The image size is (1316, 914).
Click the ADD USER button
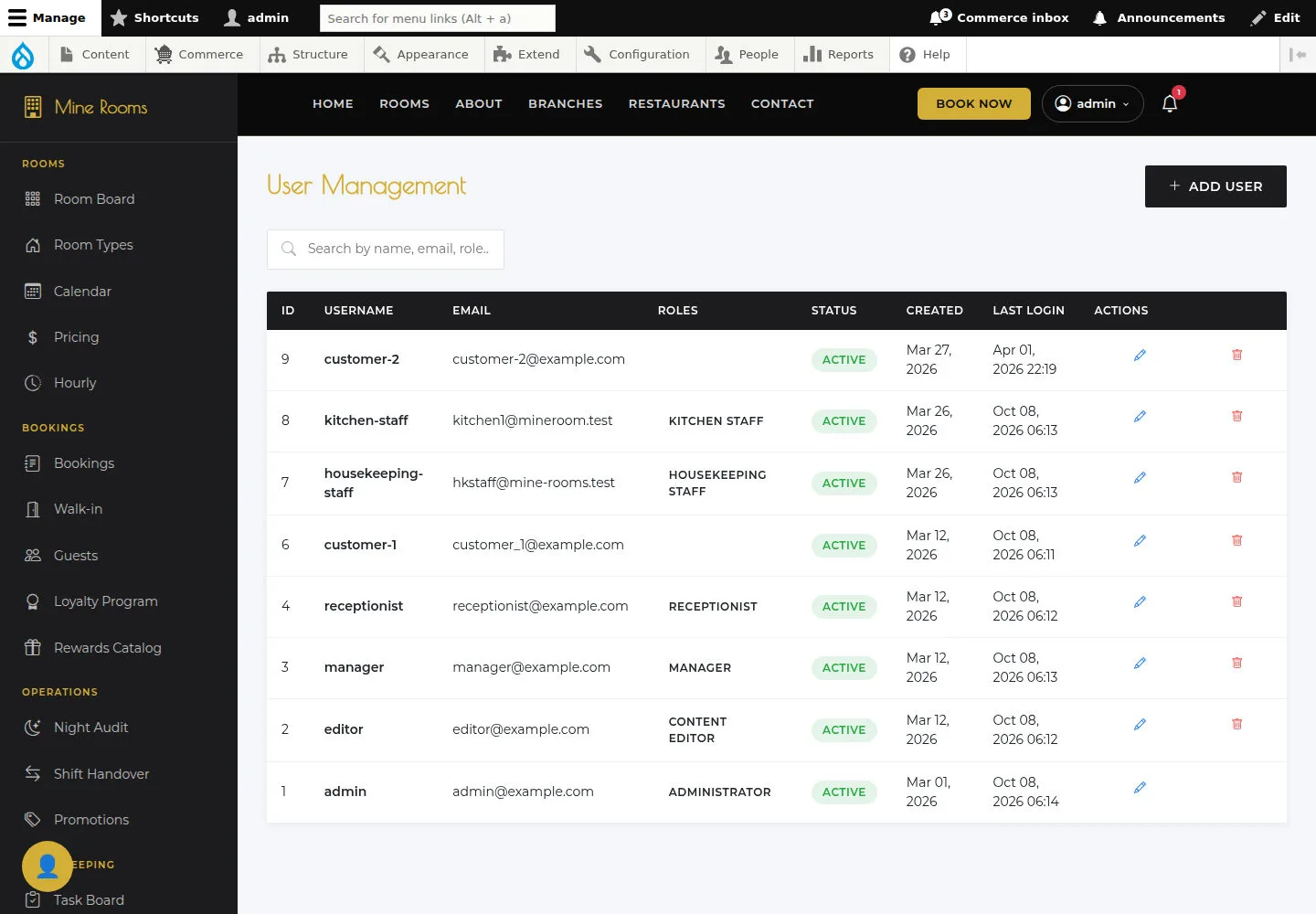(1215, 186)
